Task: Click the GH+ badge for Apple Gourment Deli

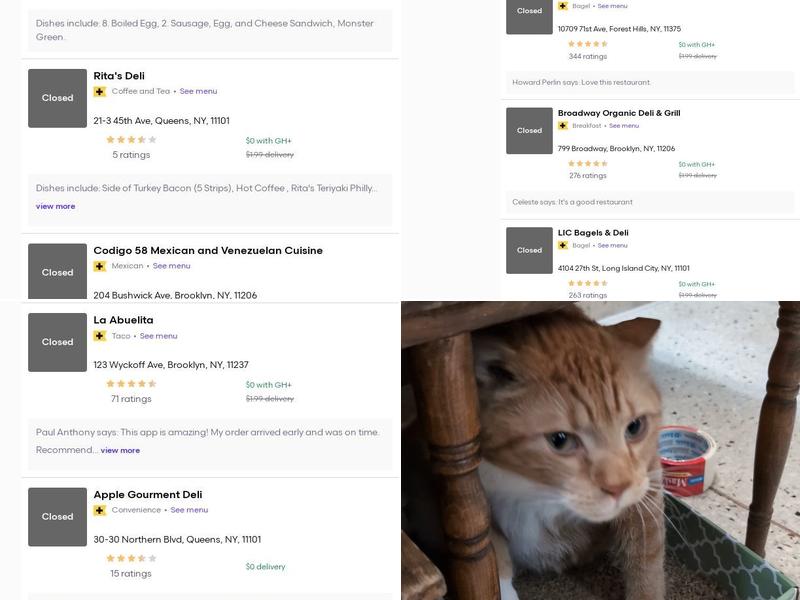Action: (x=100, y=510)
